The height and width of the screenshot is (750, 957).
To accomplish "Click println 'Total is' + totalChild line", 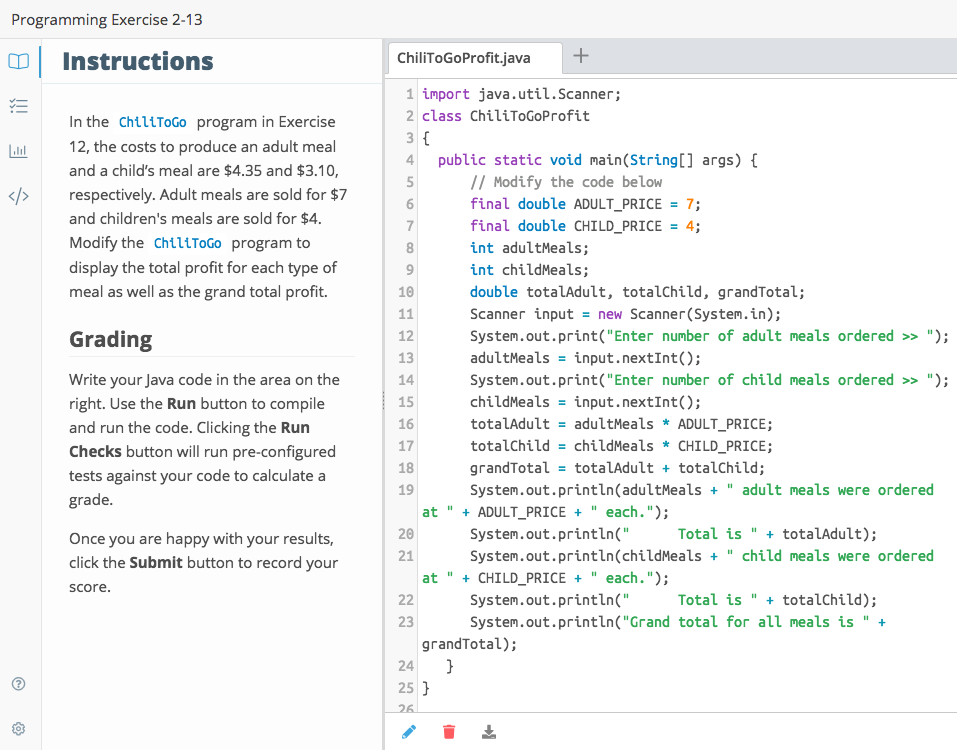I will 673,600.
